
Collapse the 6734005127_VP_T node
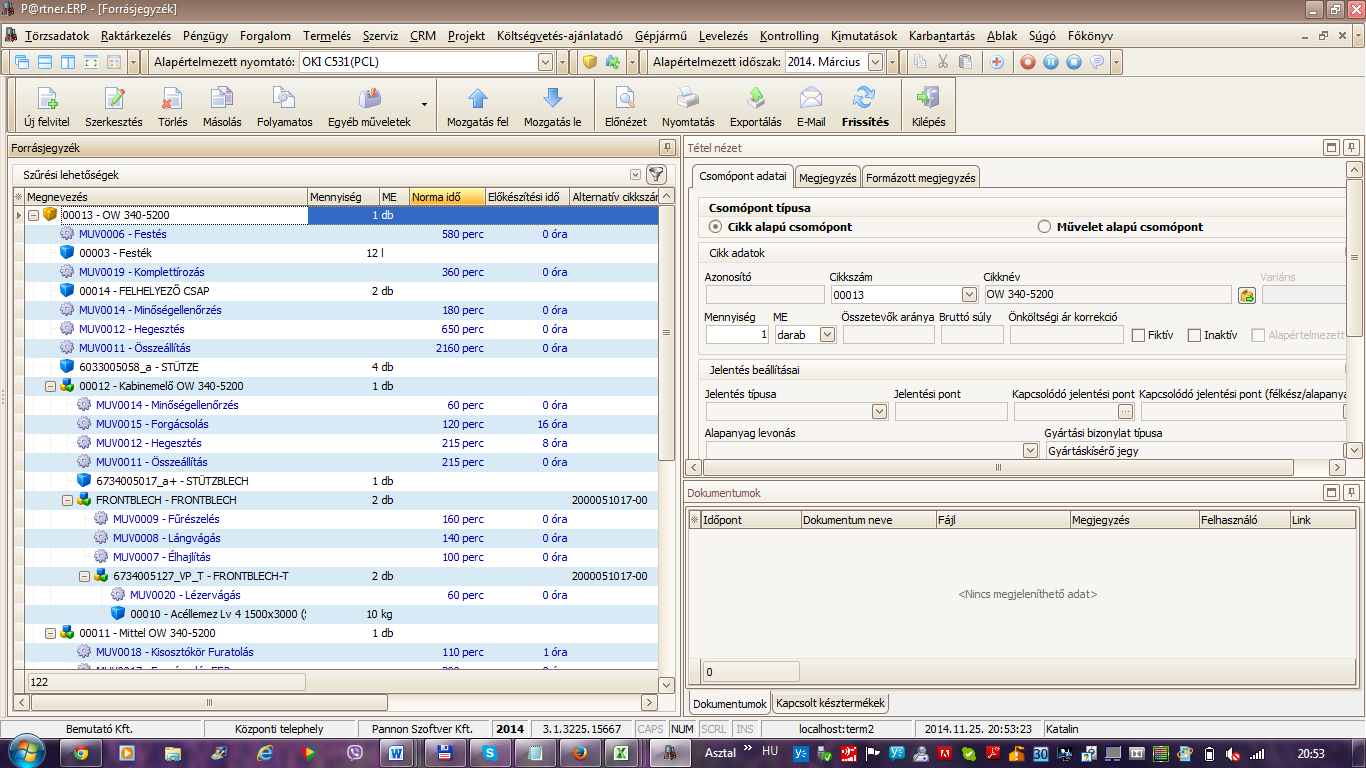point(84,576)
